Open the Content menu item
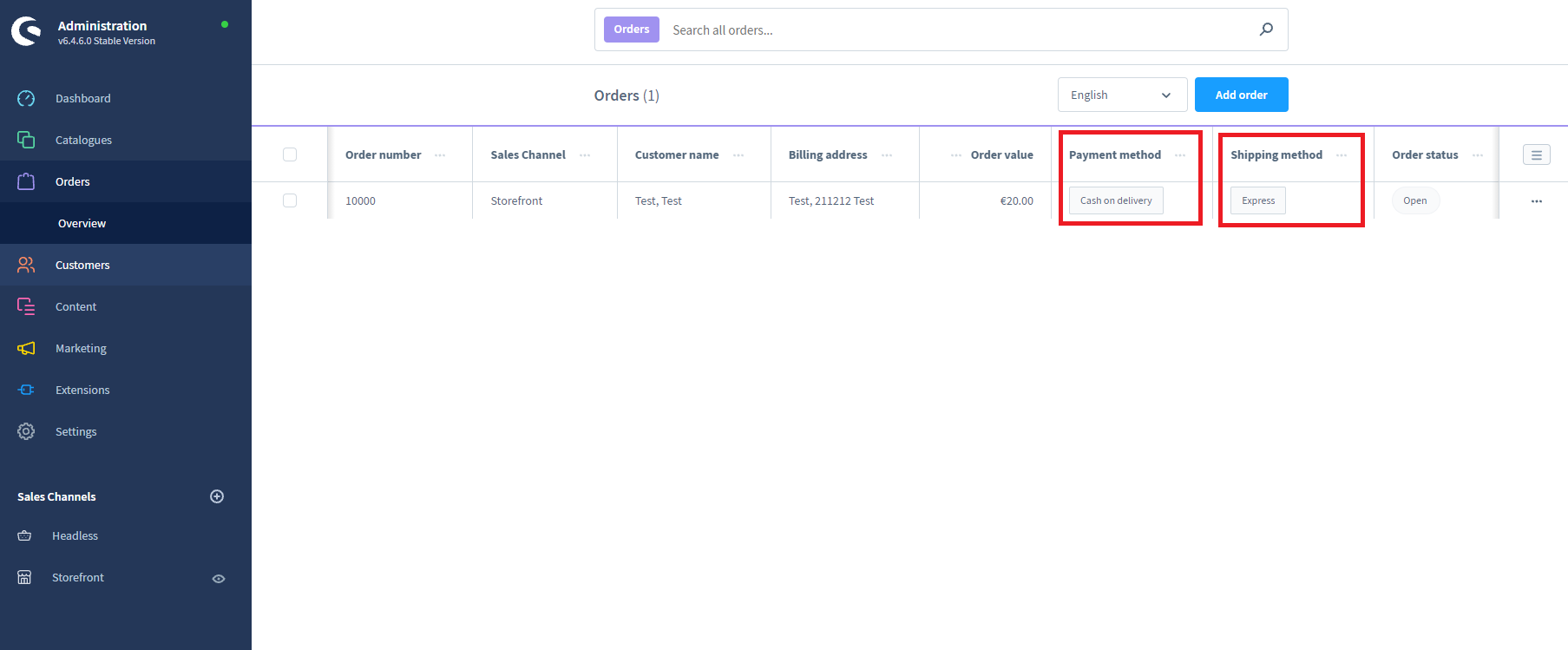Screen dimensions: 1568x650 pos(76,306)
